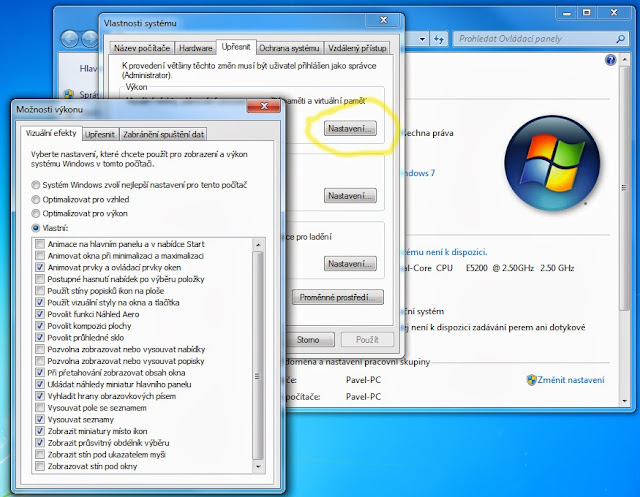Enable Animace na hlavním panelu a v nabídce Start
640x497 pixels.
[40, 244]
